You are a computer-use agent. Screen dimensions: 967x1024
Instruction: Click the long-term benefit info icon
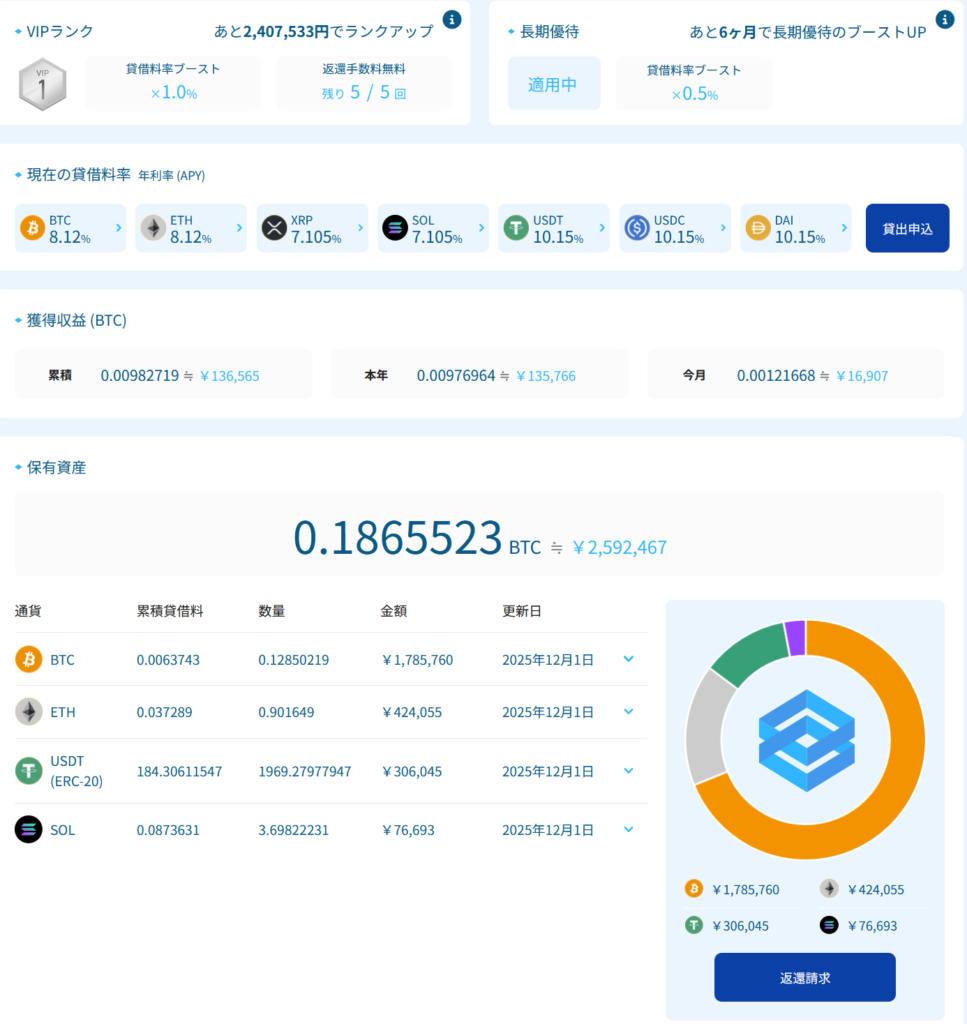click(944, 20)
